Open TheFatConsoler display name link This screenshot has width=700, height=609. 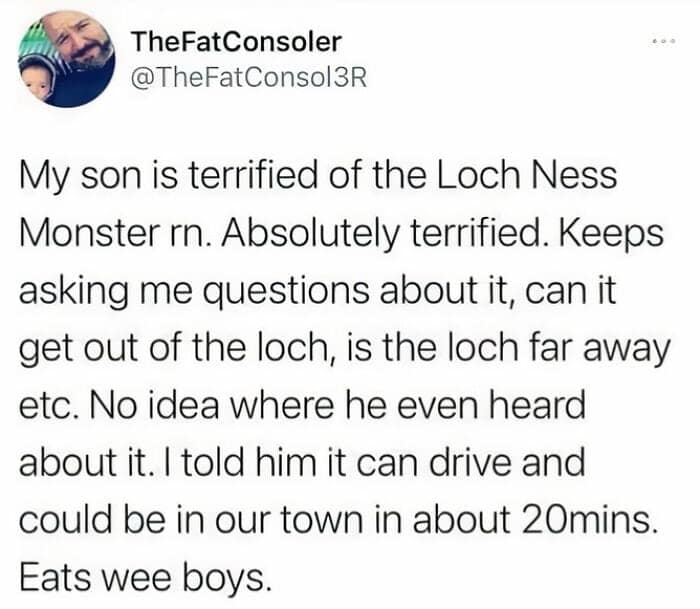(x=236, y=41)
